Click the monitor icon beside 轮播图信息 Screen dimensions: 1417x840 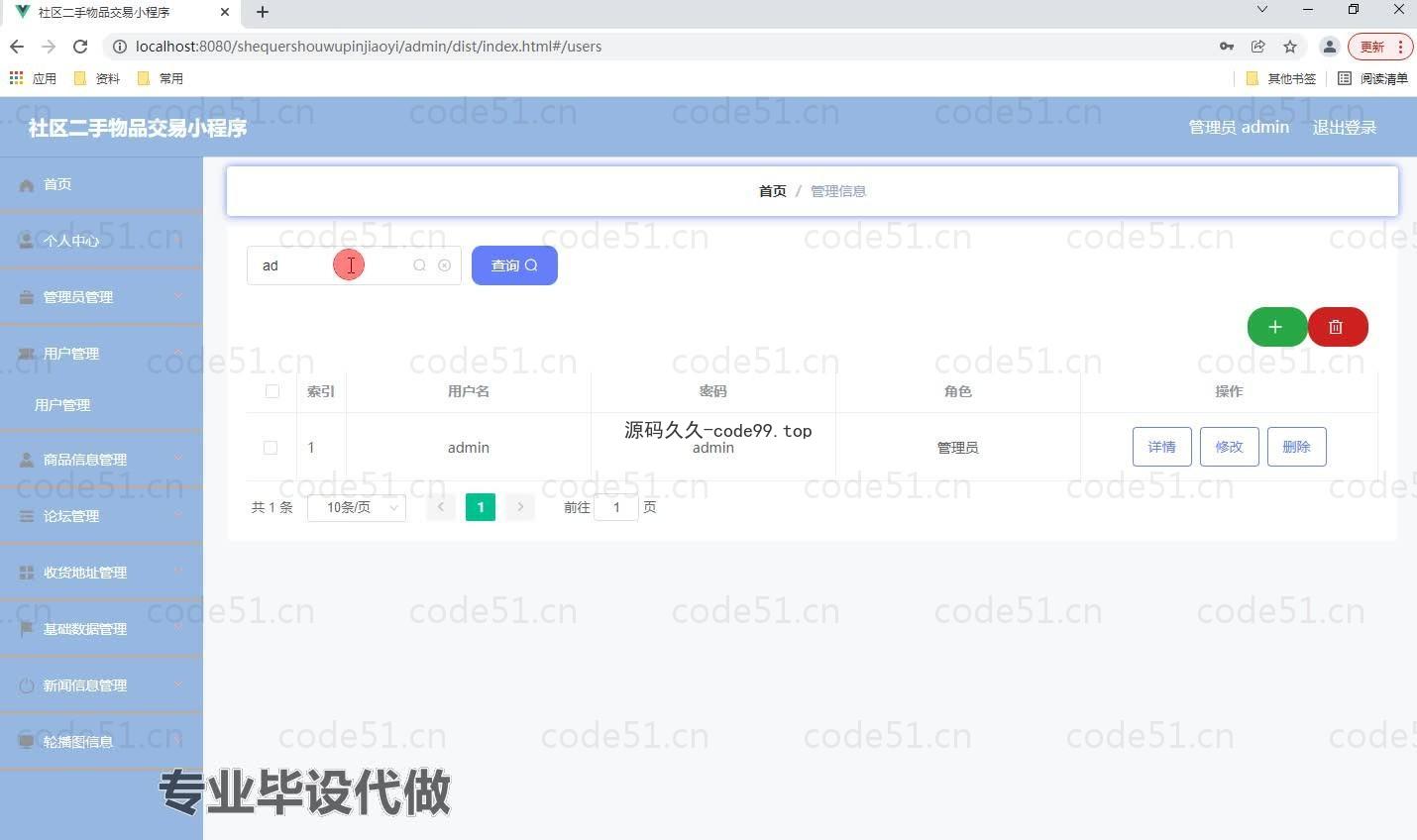coord(27,742)
